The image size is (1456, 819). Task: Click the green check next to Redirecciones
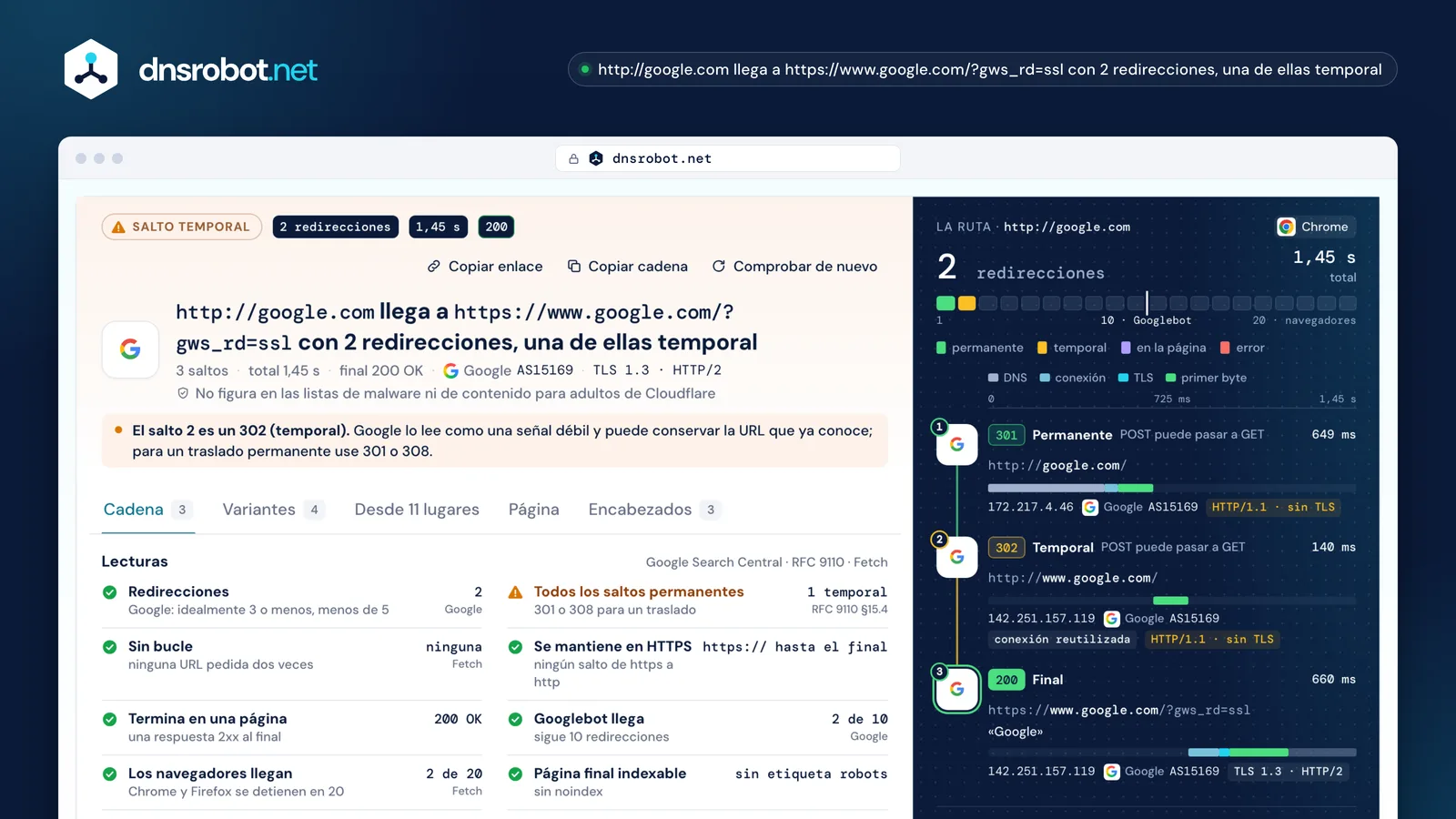pyautogui.click(x=110, y=592)
